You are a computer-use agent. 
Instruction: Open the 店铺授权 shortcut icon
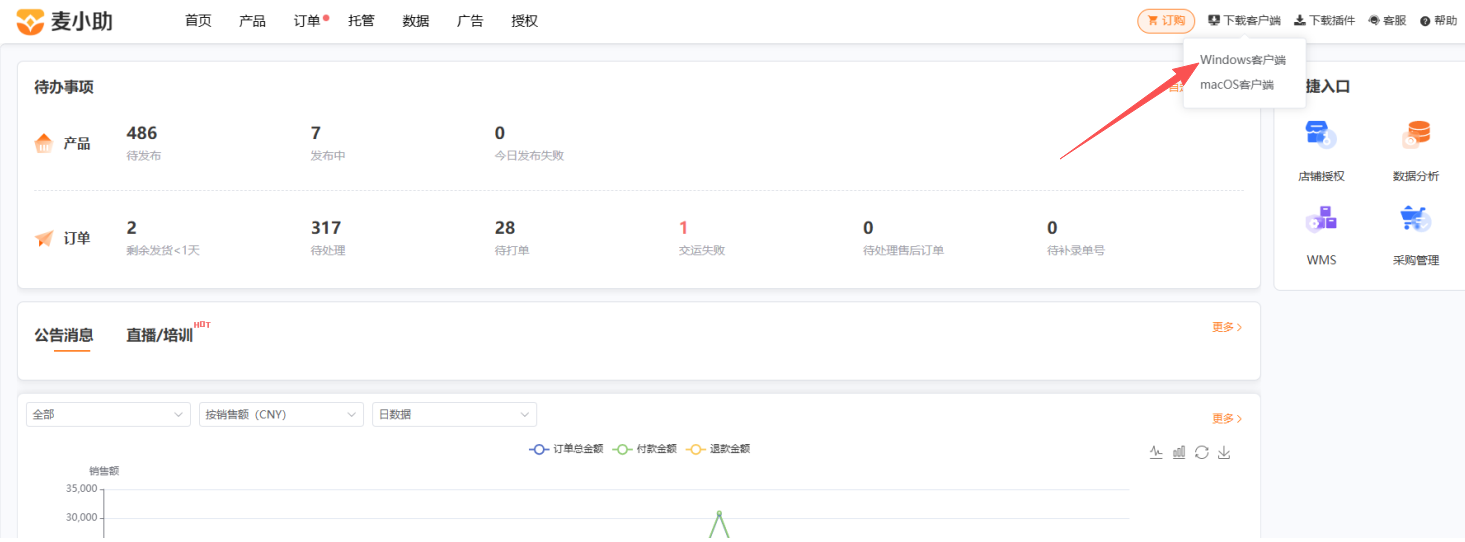[1321, 135]
